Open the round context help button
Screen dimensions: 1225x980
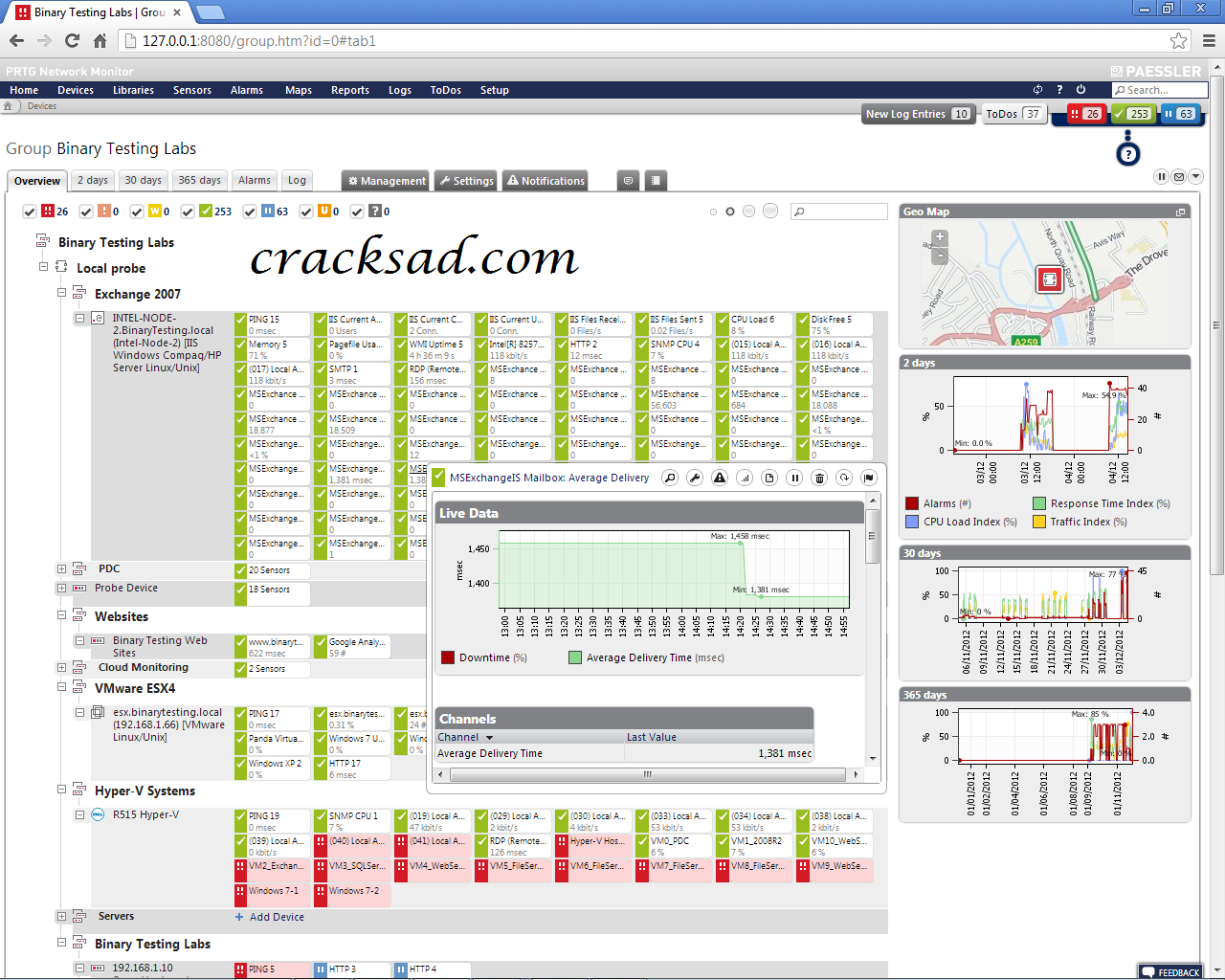1128,154
